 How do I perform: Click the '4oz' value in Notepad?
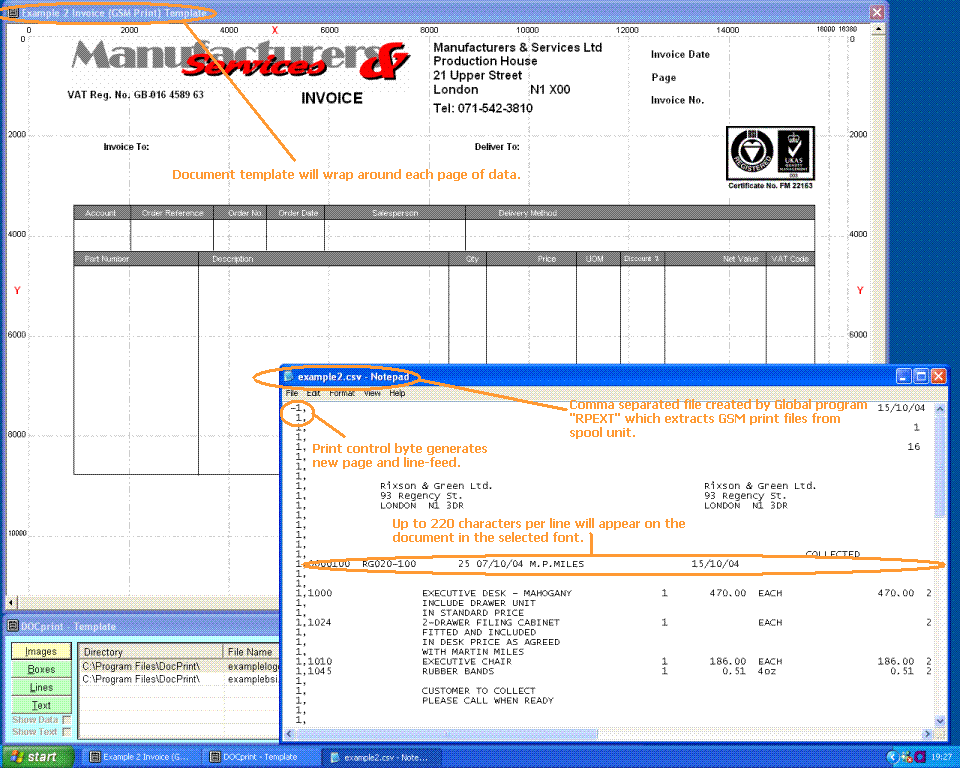click(767, 671)
